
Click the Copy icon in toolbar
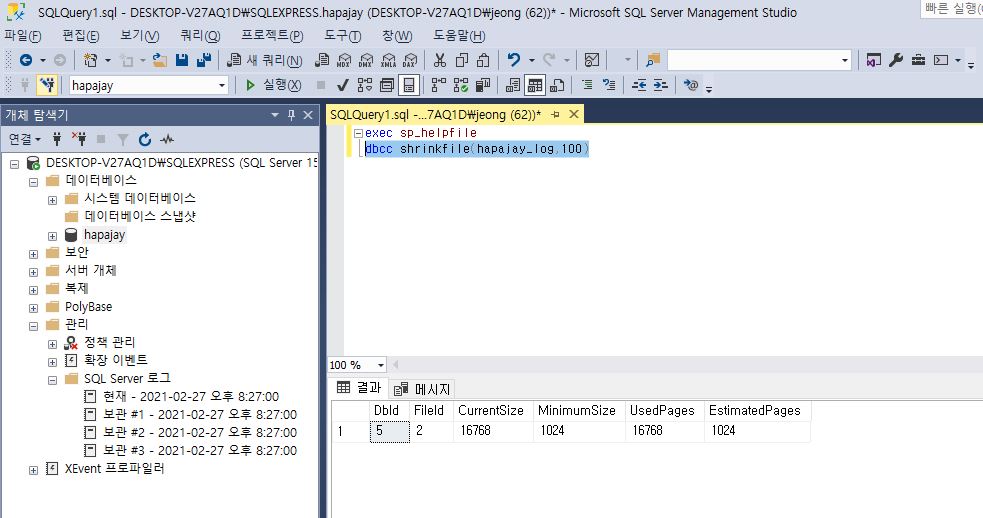462,60
